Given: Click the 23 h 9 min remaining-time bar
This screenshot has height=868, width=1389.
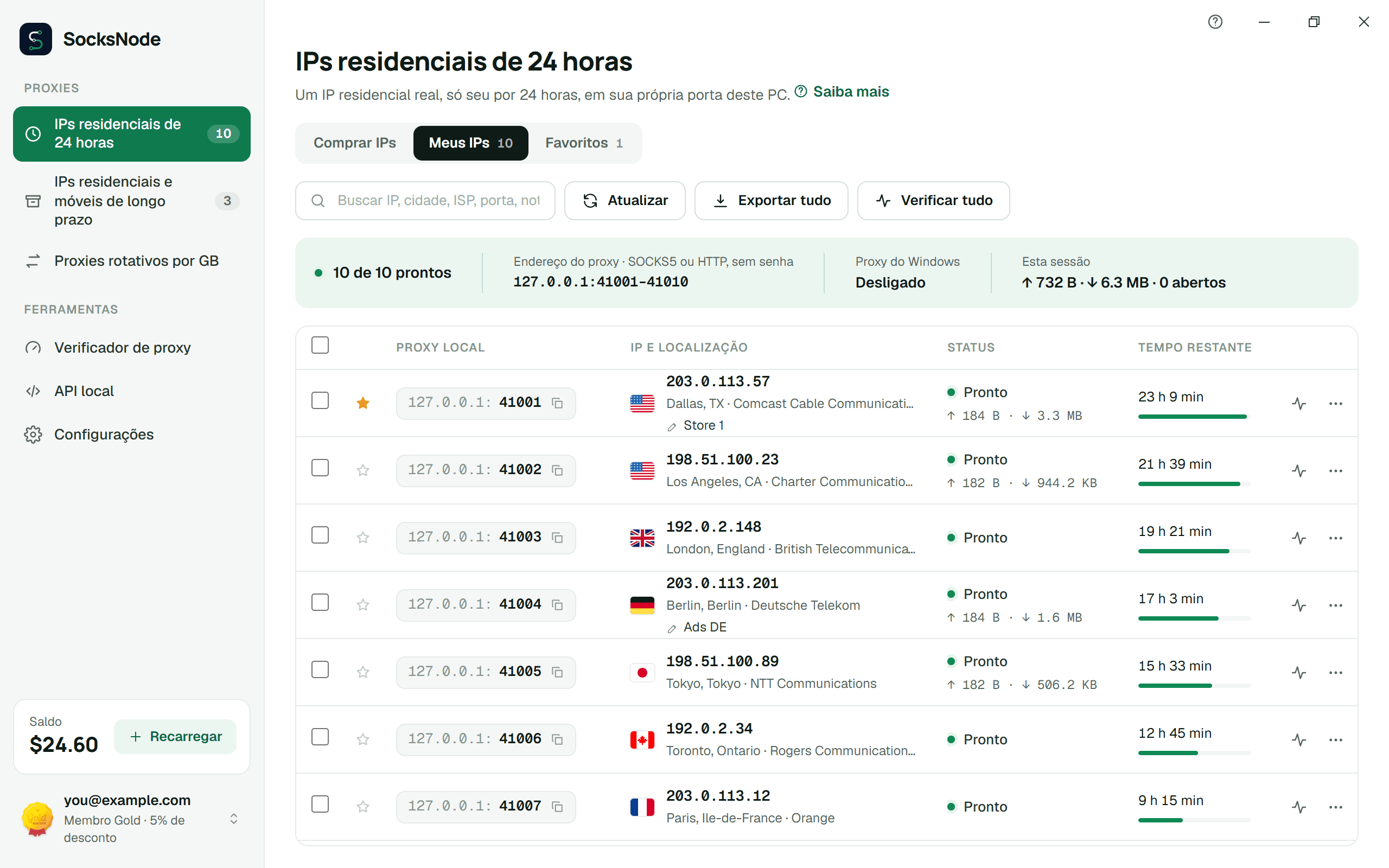Looking at the screenshot, I should [1194, 417].
